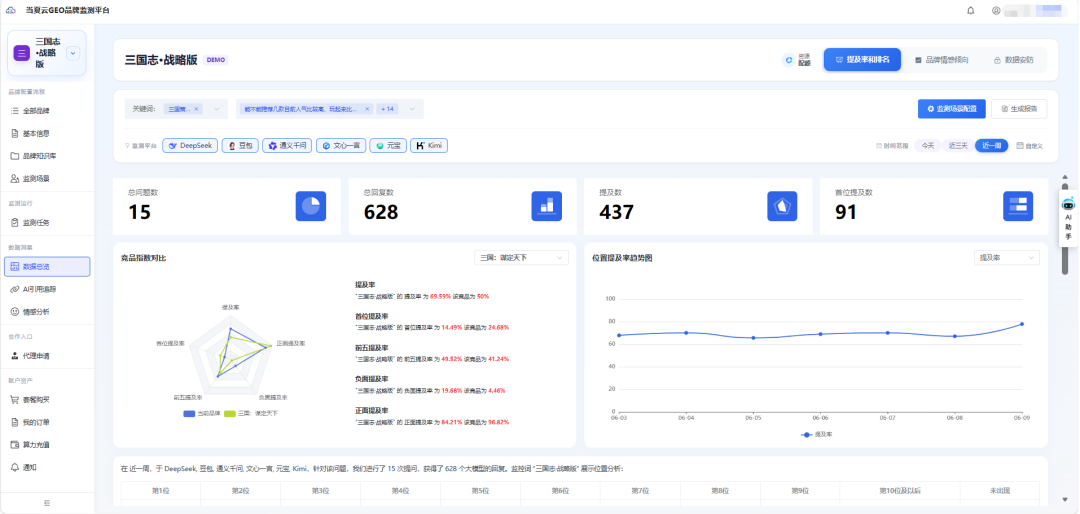Toggle the Kimi platform filter

pos(429,145)
